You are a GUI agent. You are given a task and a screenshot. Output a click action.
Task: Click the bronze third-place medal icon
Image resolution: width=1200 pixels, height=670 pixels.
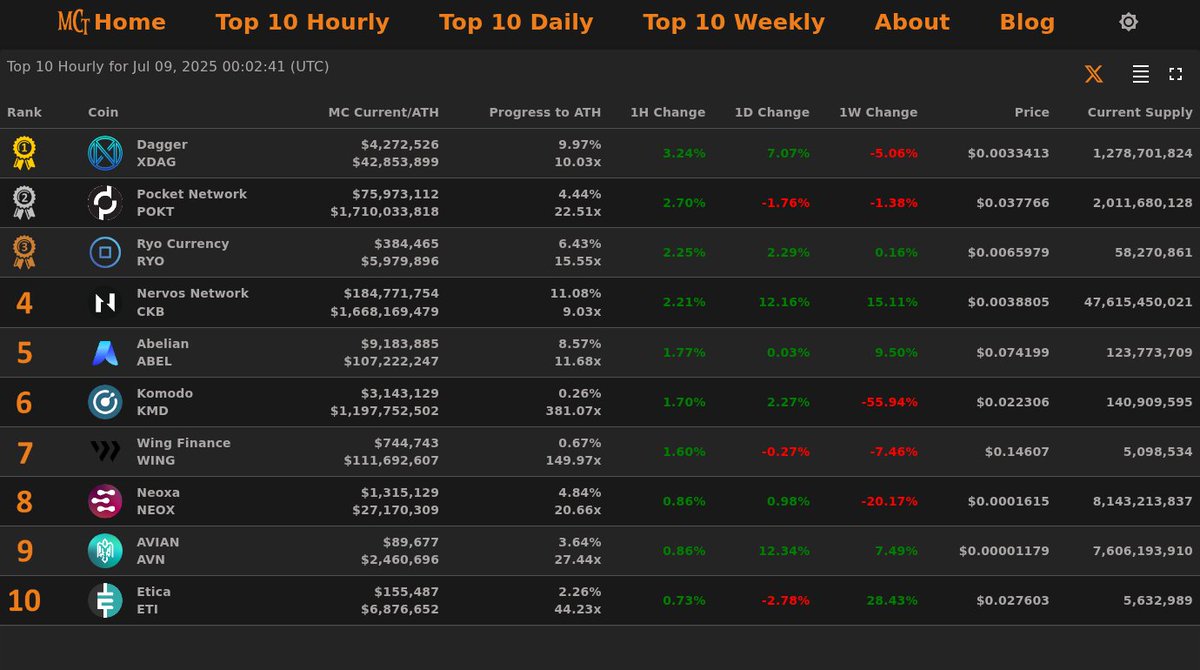tap(24, 252)
